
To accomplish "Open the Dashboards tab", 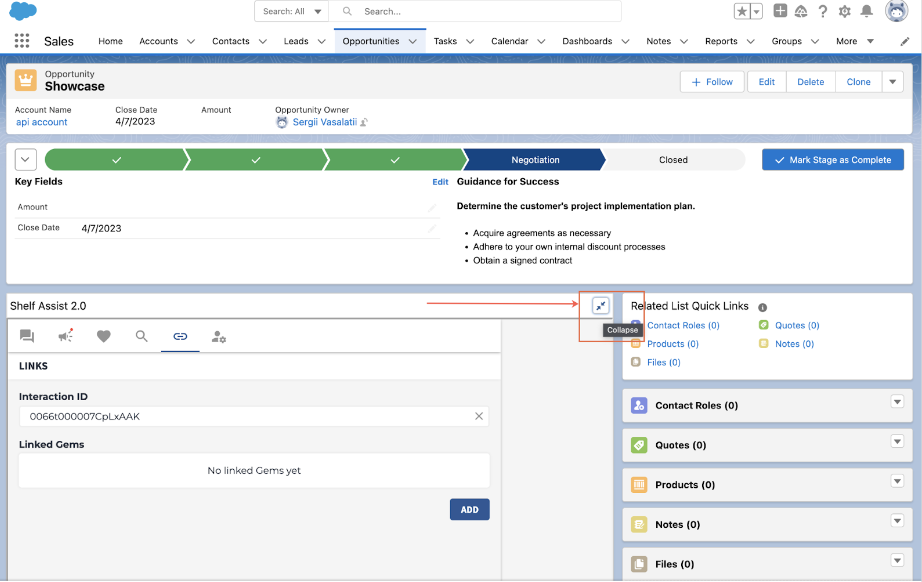I will [x=587, y=41].
